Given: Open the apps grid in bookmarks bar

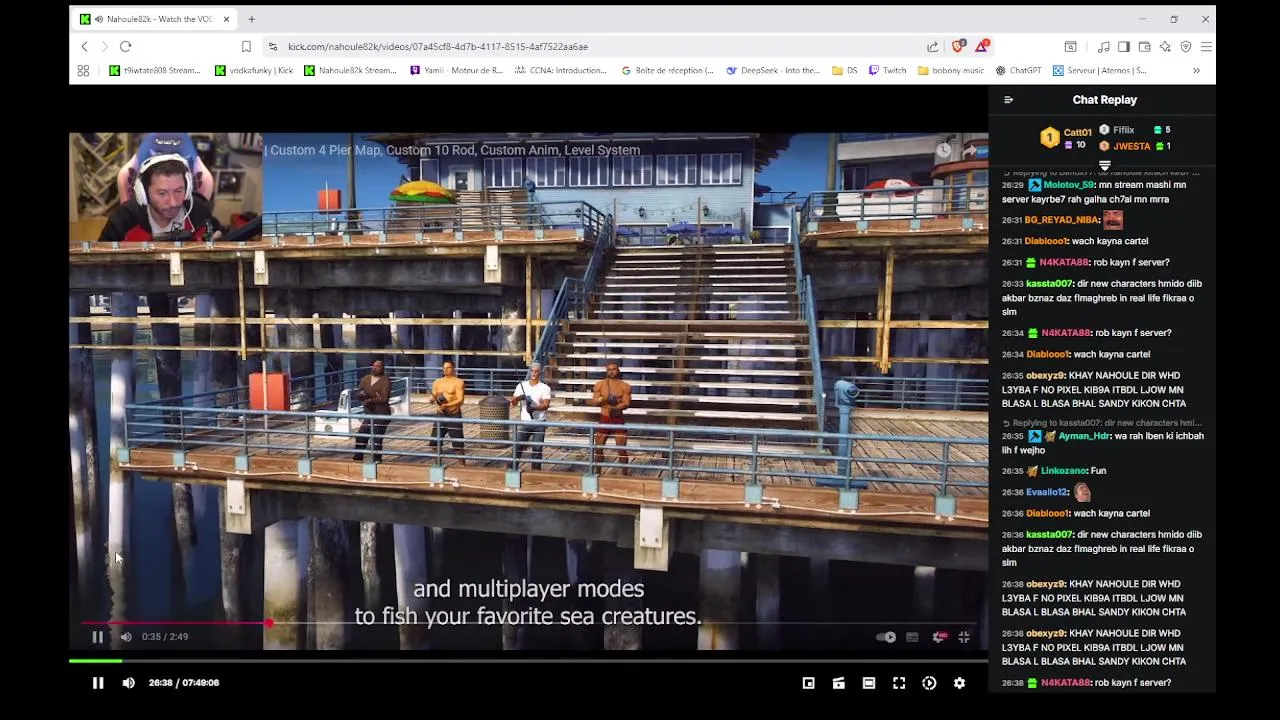Looking at the screenshot, I should coord(83,71).
